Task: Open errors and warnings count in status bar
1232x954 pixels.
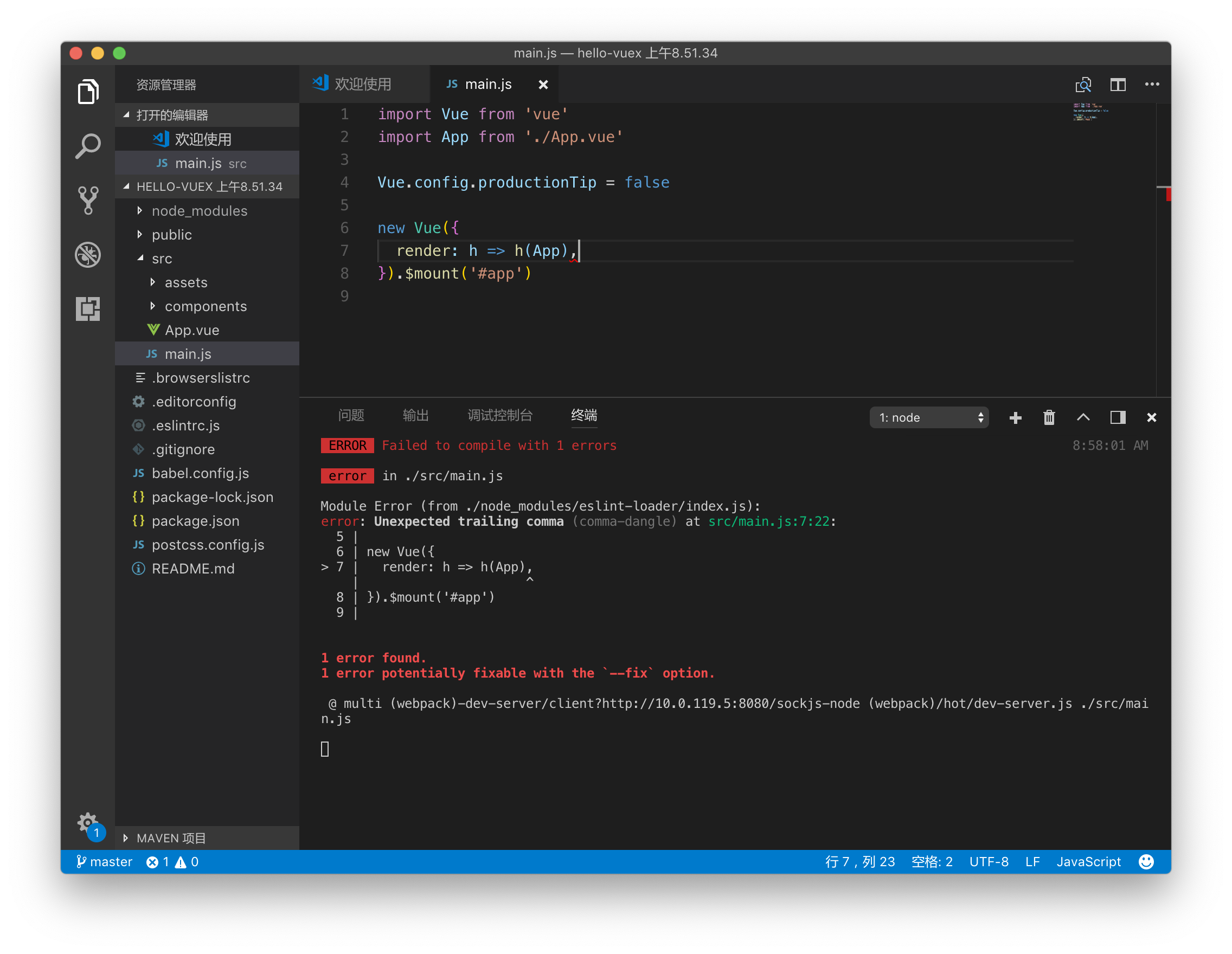Action: 172,862
